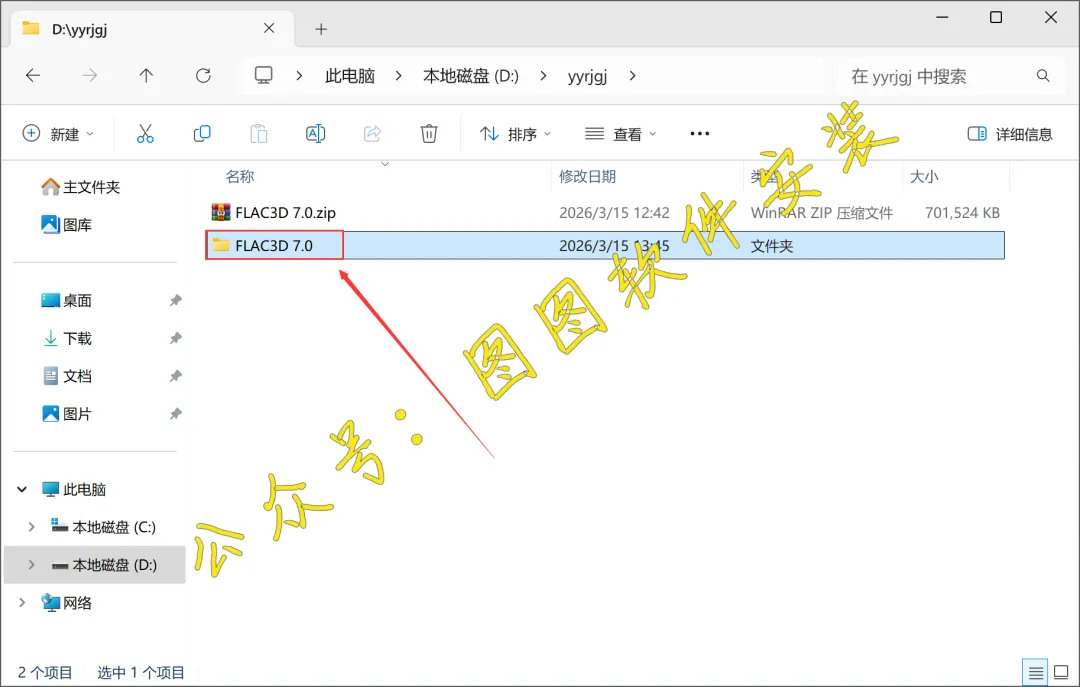The height and width of the screenshot is (687, 1080).
Task: Click the Copy toolbar icon
Action: pos(202,134)
